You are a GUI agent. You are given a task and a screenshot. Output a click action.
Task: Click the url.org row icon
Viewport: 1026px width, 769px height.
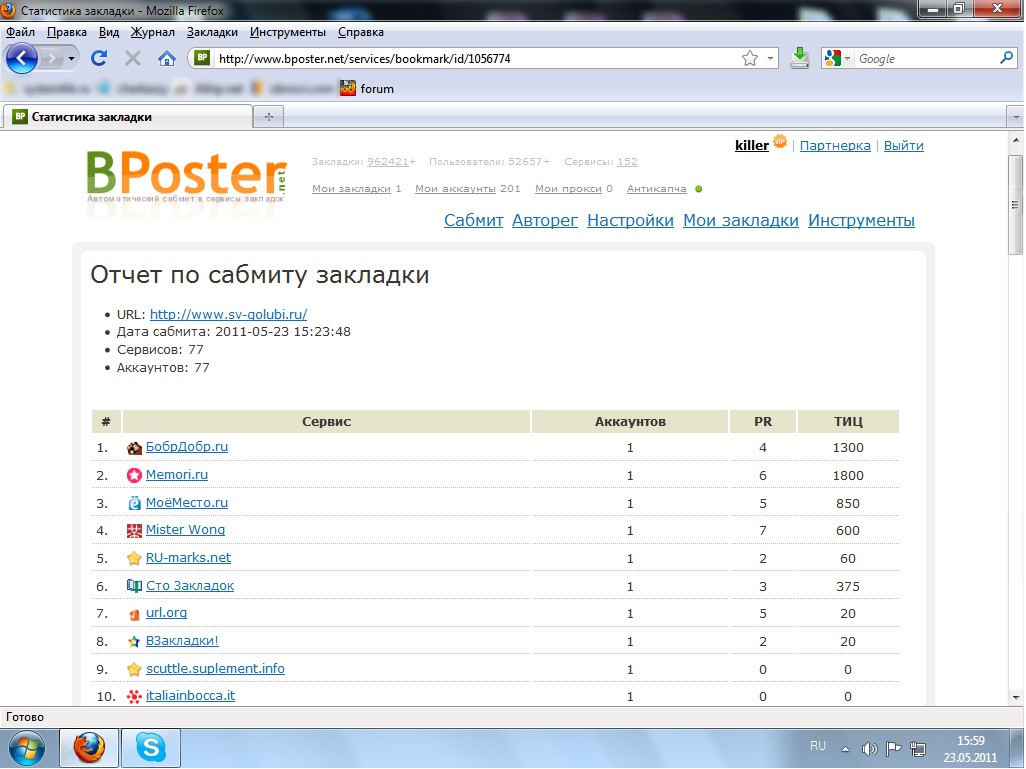point(134,614)
